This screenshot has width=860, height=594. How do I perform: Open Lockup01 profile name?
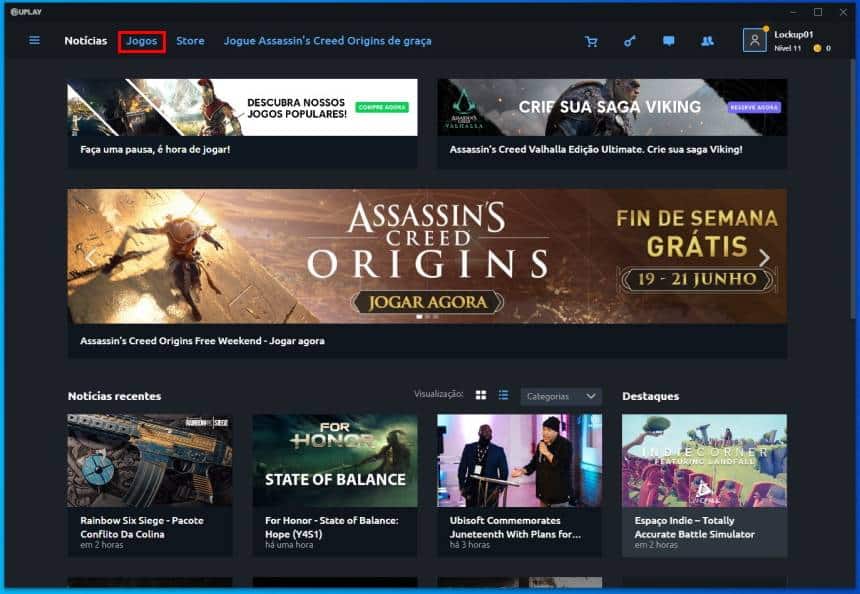pyautogui.click(x=793, y=35)
